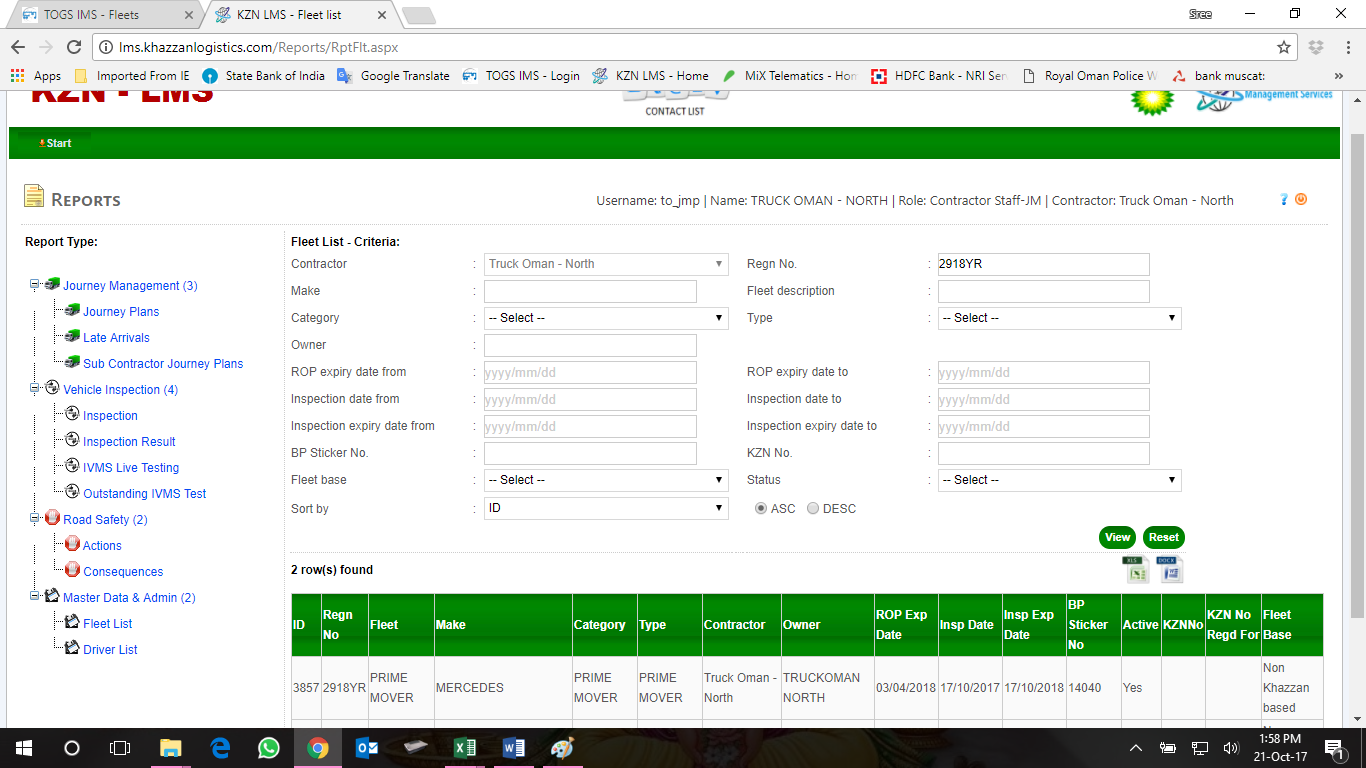Image resolution: width=1366 pixels, height=768 pixels.
Task: Export results using the Word DOCX icon
Action: point(1170,569)
